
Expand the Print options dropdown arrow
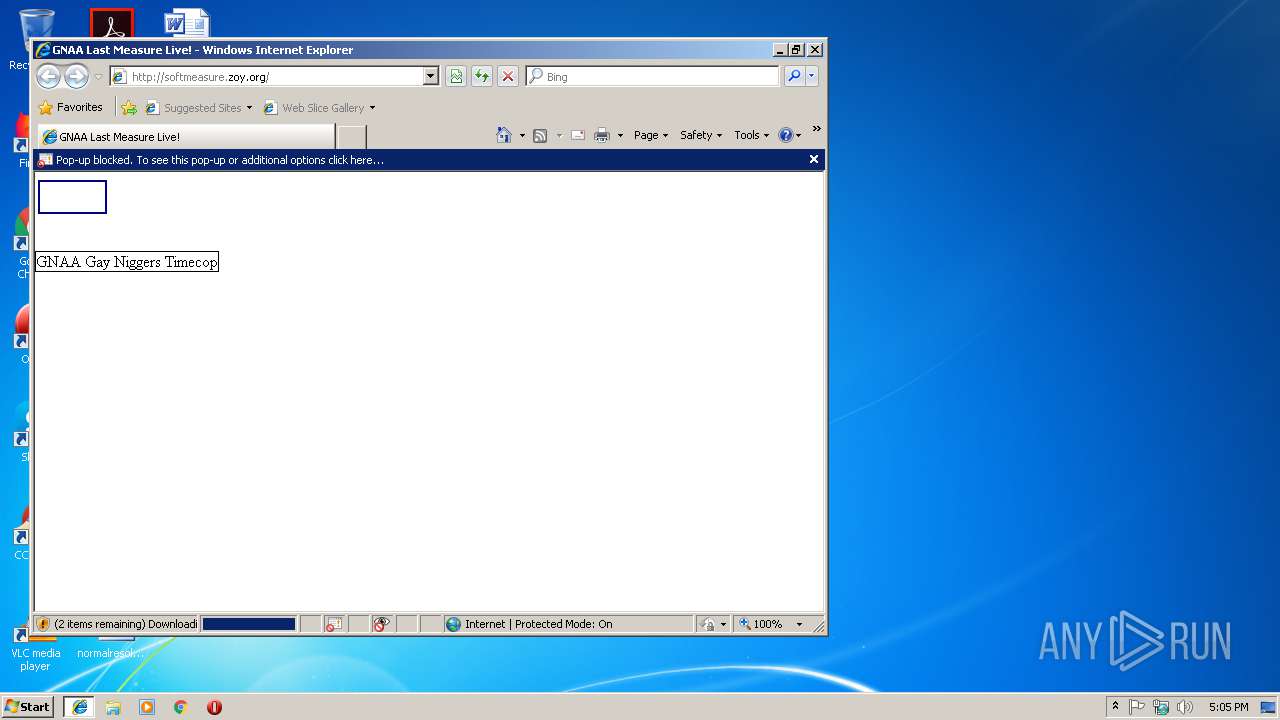620,135
